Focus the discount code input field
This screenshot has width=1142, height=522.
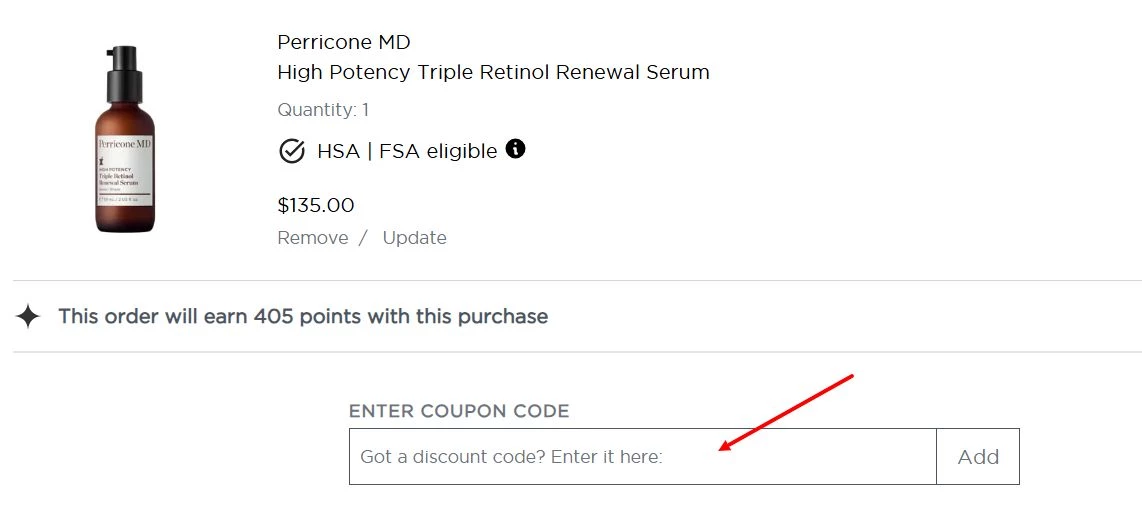tap(642, 457)
